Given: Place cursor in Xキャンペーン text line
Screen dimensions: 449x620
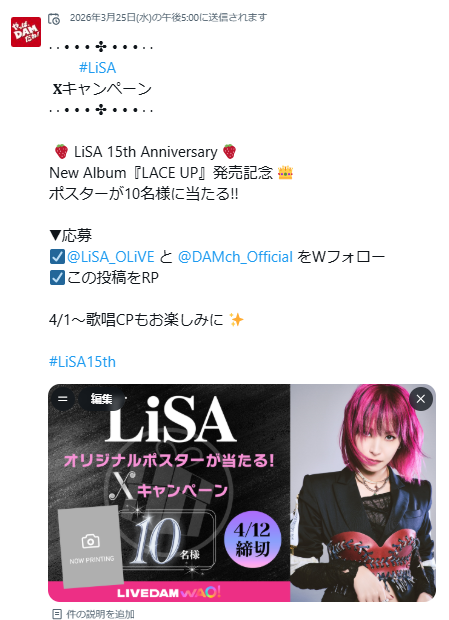Looking at the screenshot, I should [x=102, y=89].
